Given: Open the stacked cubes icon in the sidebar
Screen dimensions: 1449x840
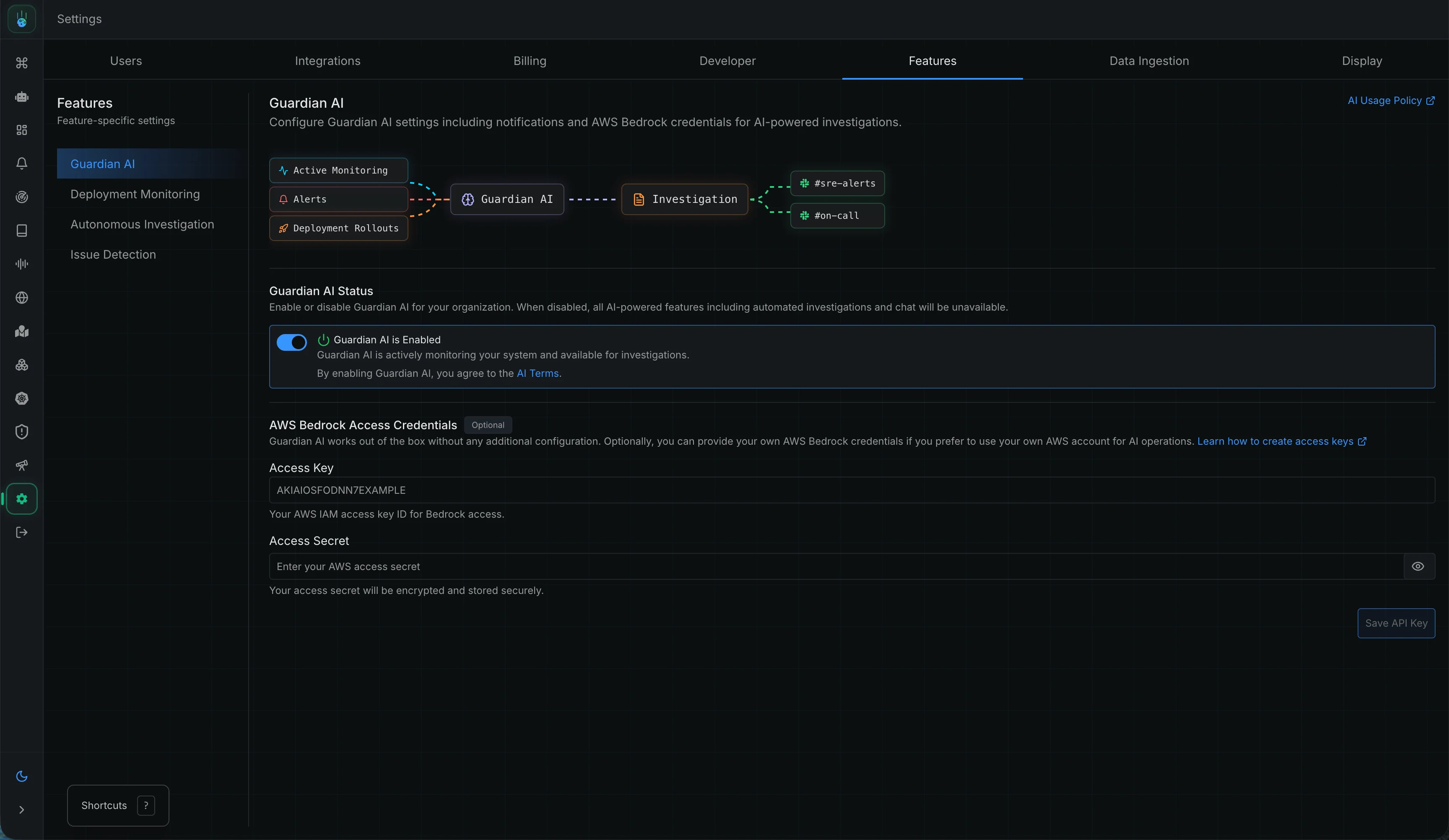Looking at the screenshot, I should point(22,365).
